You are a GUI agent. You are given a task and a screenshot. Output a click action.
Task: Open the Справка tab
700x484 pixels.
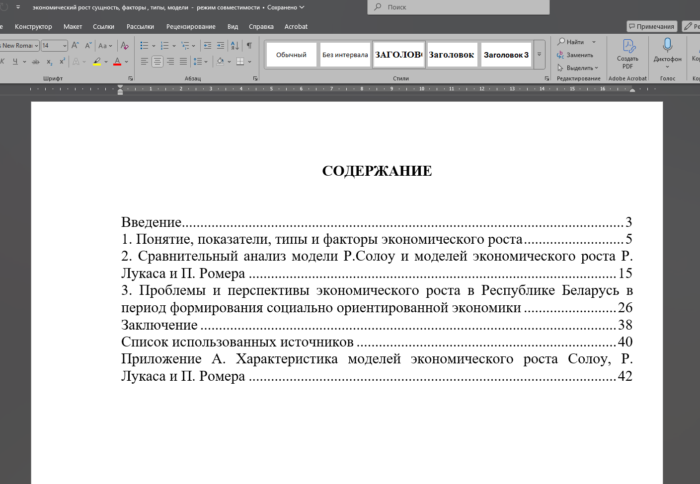[261, 27]
